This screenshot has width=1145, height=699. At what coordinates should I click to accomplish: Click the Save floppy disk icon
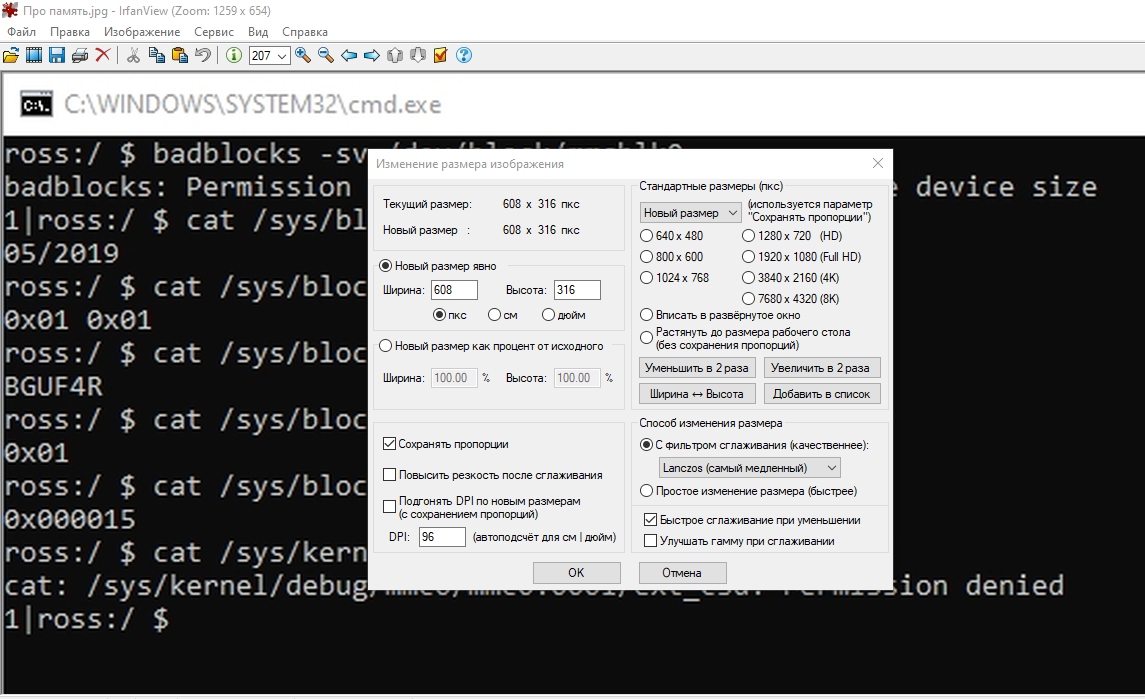pyautogui.click(x=57, y=56)
